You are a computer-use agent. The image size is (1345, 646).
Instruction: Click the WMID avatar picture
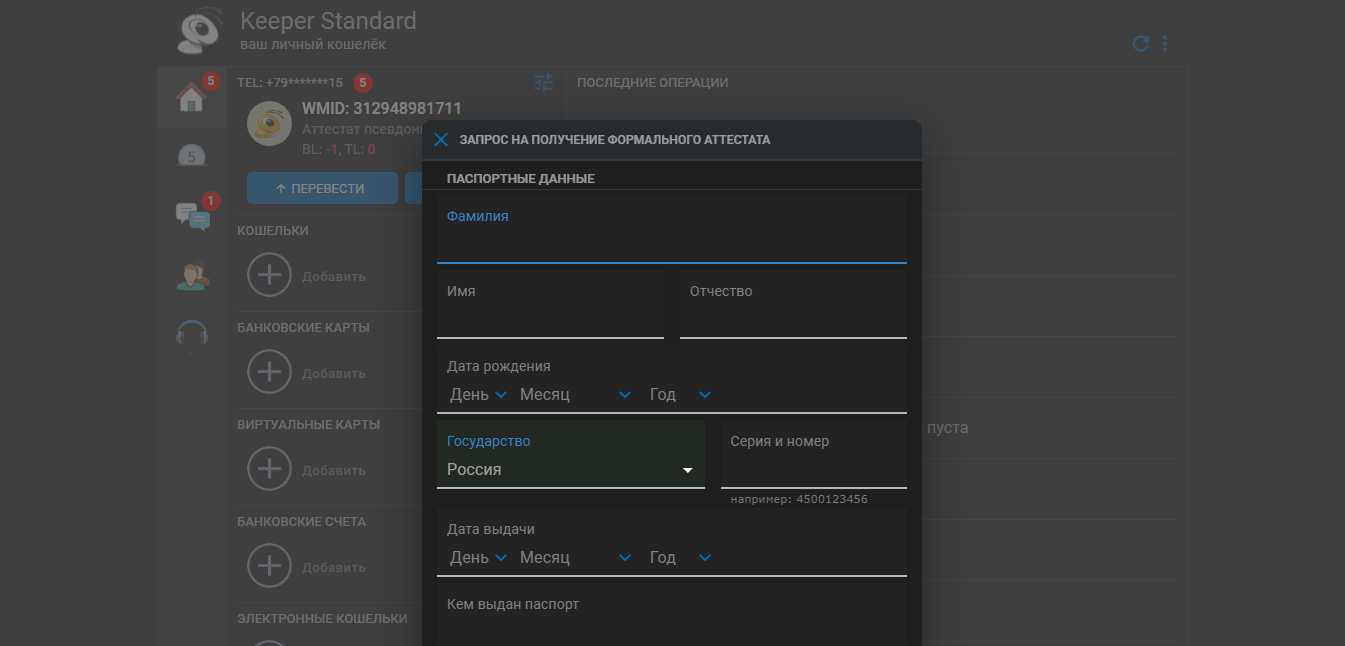click(x=269, y=123)
